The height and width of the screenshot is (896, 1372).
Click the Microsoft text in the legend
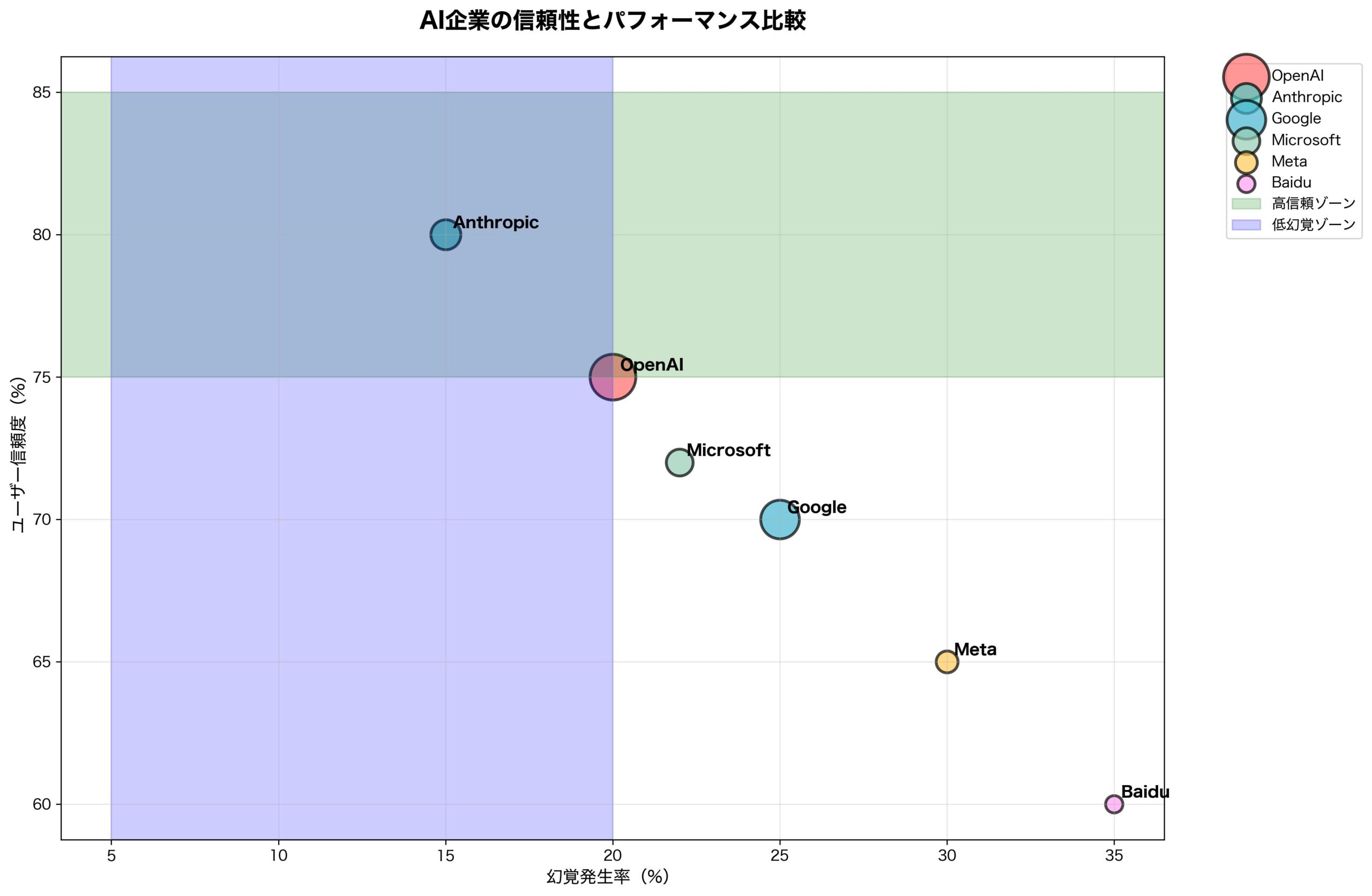tap(1306, 140)
